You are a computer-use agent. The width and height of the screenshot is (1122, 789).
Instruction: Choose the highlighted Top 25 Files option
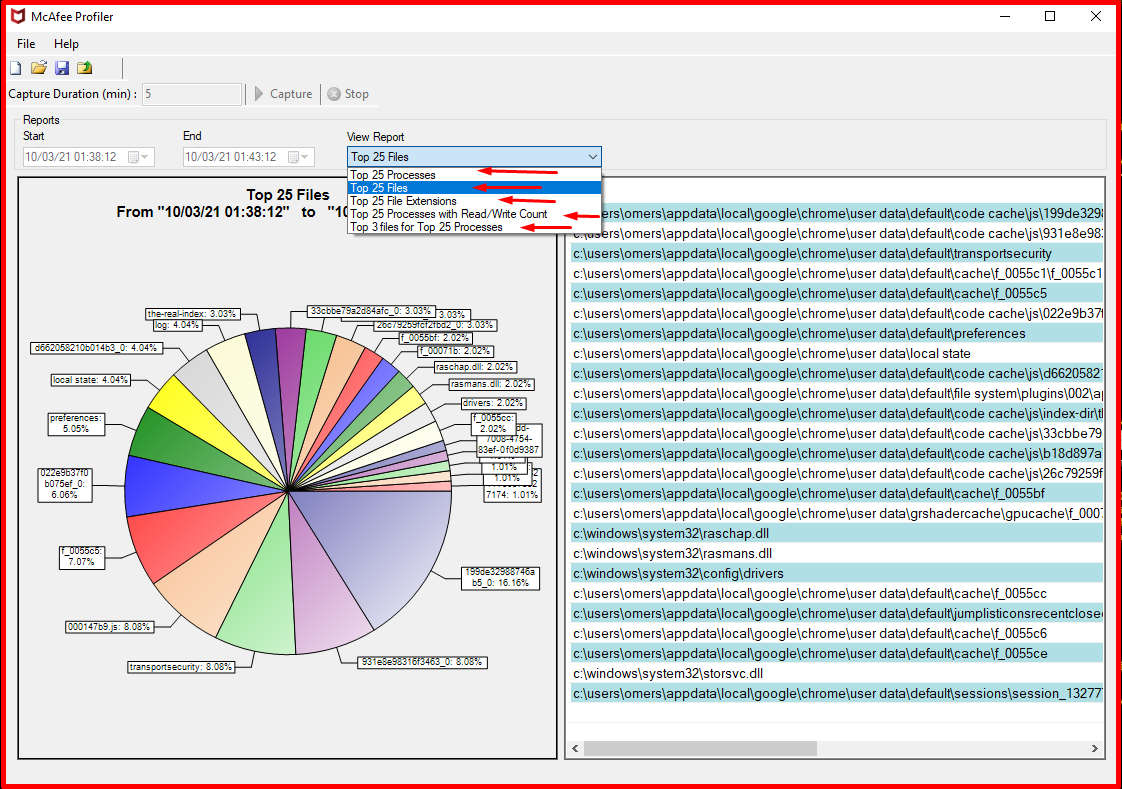point(474,188)
